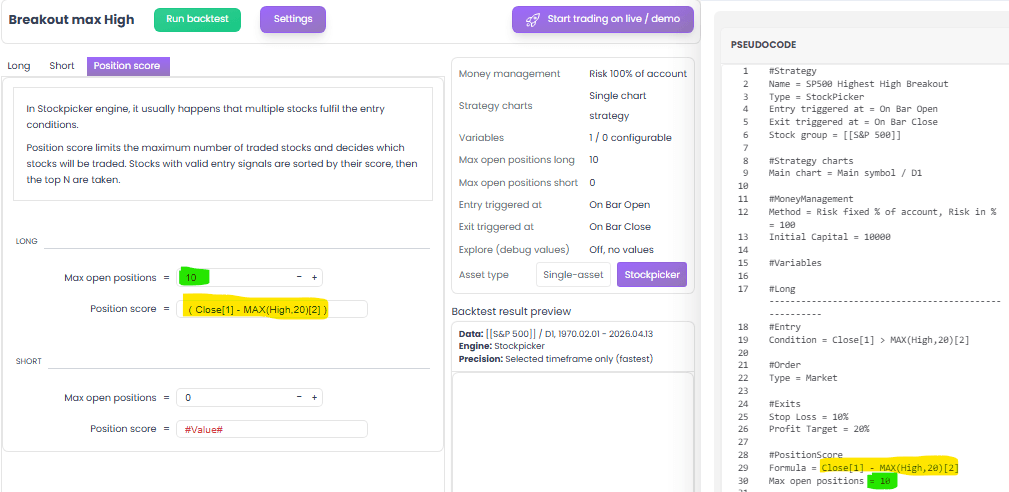Edit the Short position score #Value# field
Viewport: 1009px width, 492px height.
click(272, 429)
